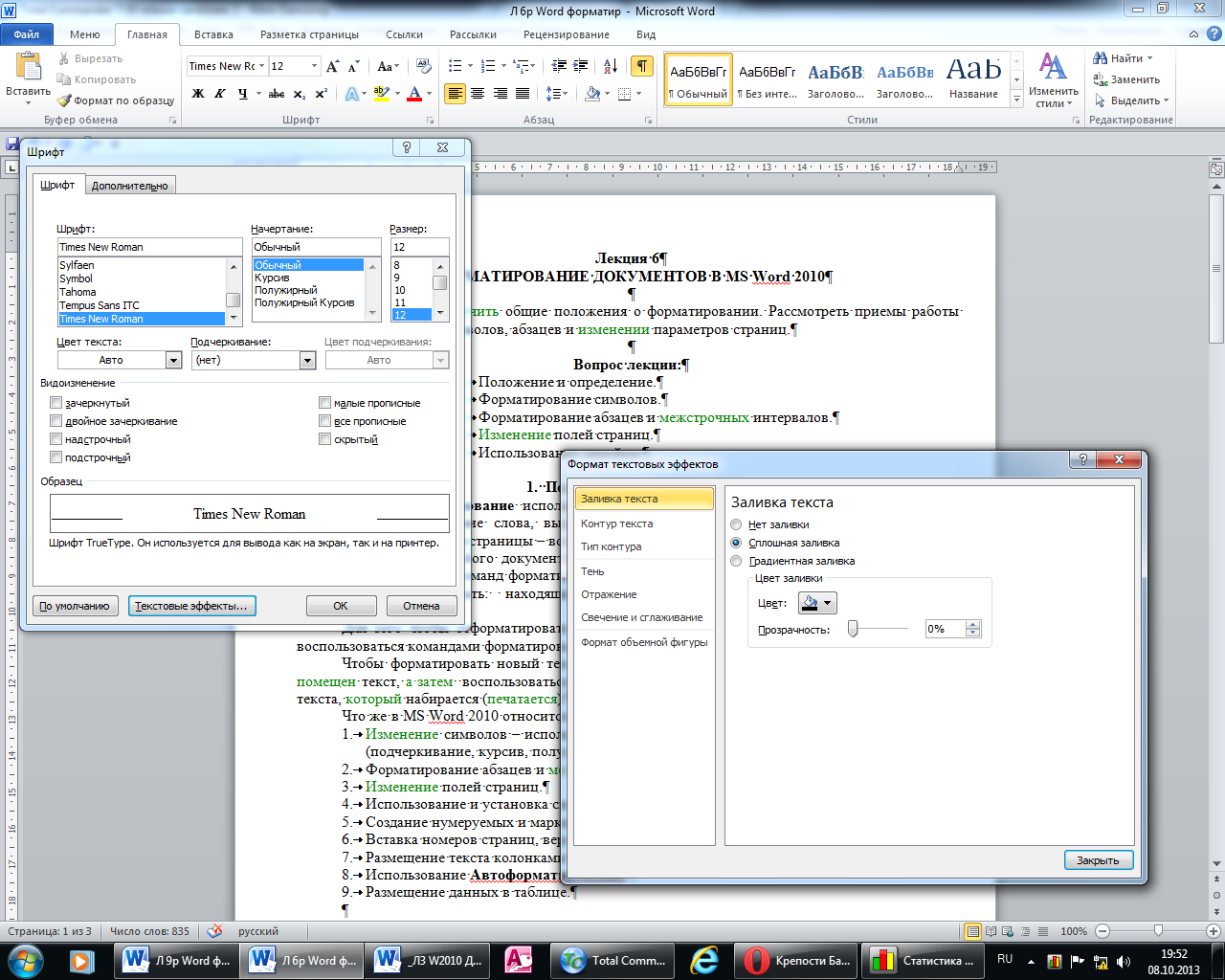Enable the все прописные checkbox
This screenshot has height=980, width=1225.
tap(325, 421)
